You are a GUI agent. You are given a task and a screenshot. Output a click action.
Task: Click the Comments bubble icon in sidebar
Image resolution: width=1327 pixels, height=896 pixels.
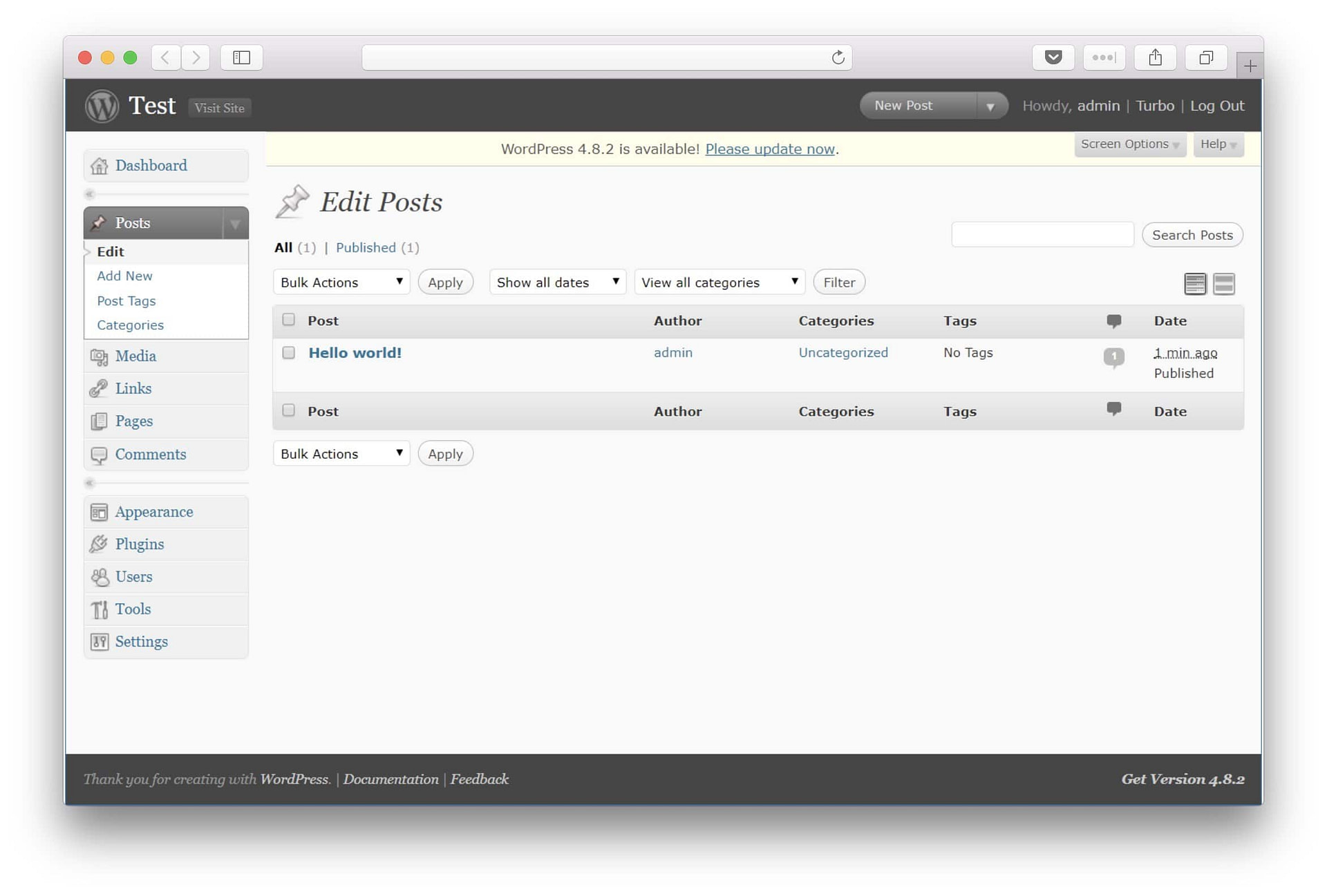pyautogui.click(x=99, y=455)
